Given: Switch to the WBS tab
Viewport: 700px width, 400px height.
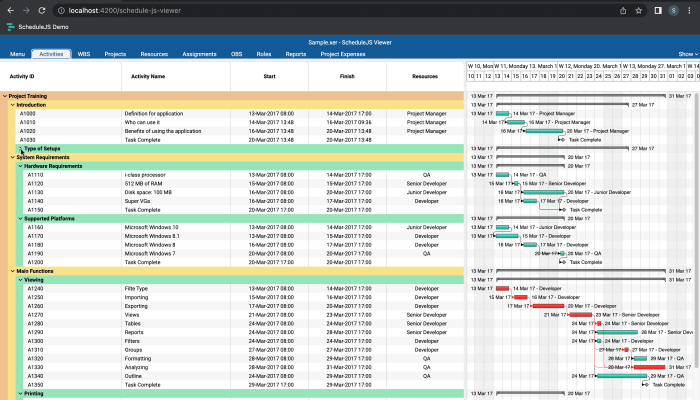Looking at the screenshot, I should [x=84, y=54].
